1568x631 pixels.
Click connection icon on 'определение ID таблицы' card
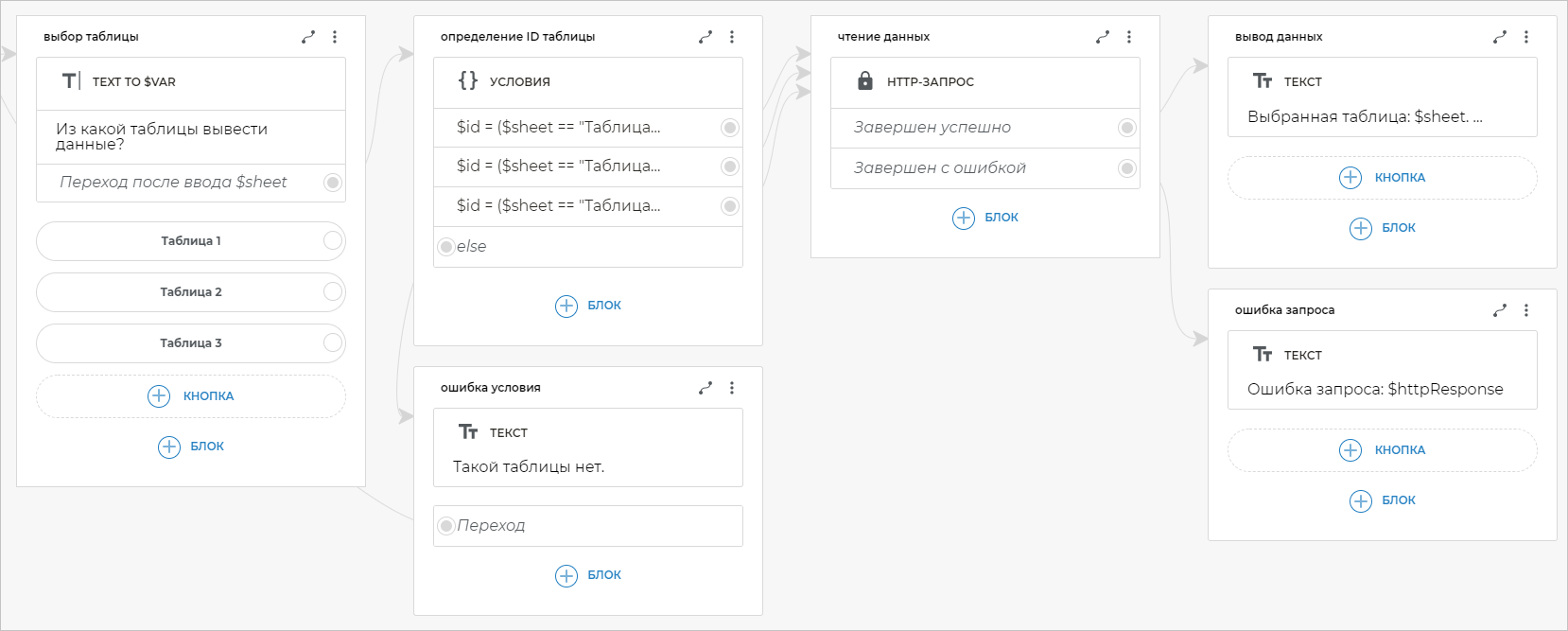[x=706, y=37]
